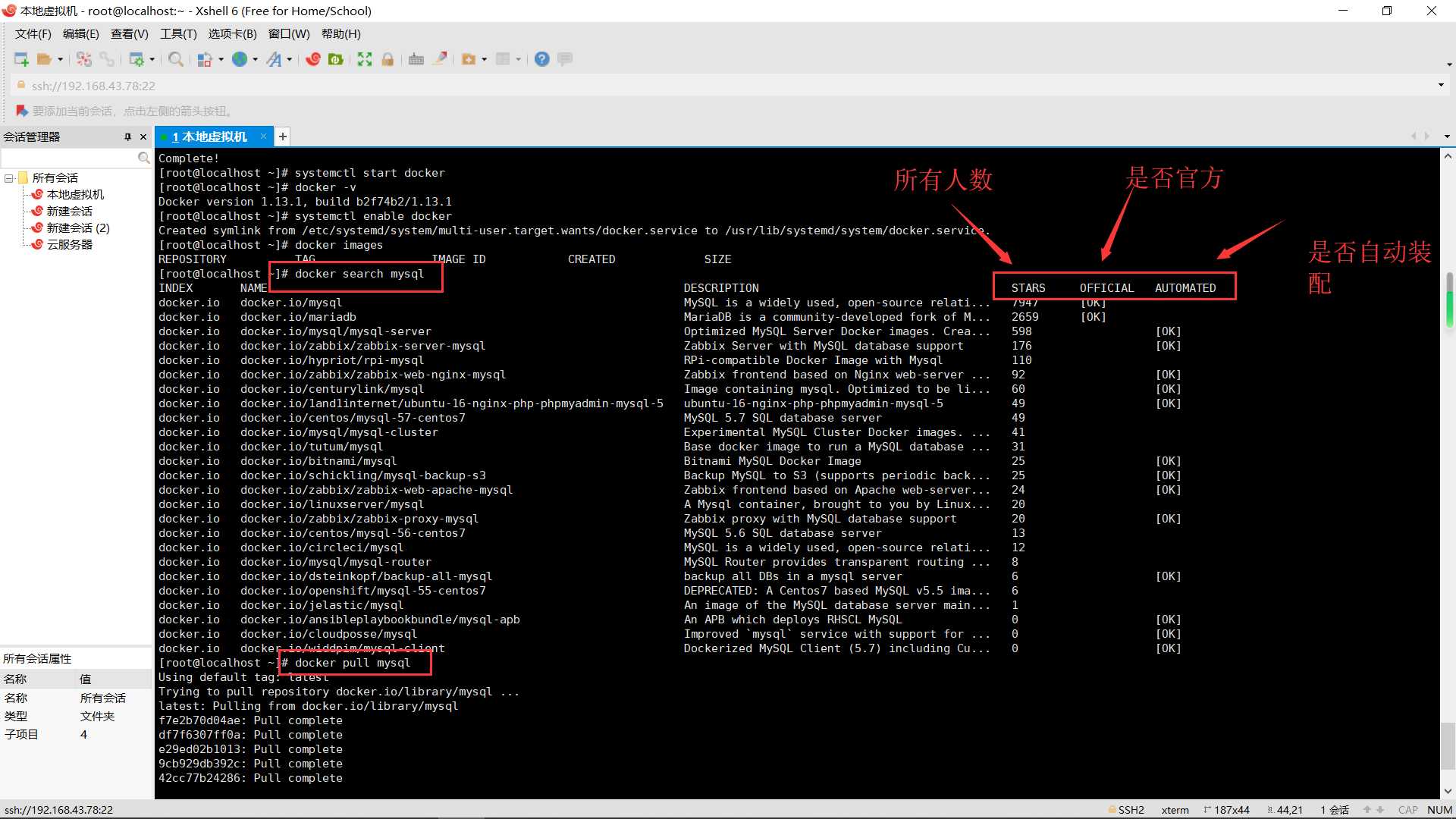Viewport: 1456px width, 819px height.
Task: Click the 文件夹 value in properties
Action: tap(97, 717)
